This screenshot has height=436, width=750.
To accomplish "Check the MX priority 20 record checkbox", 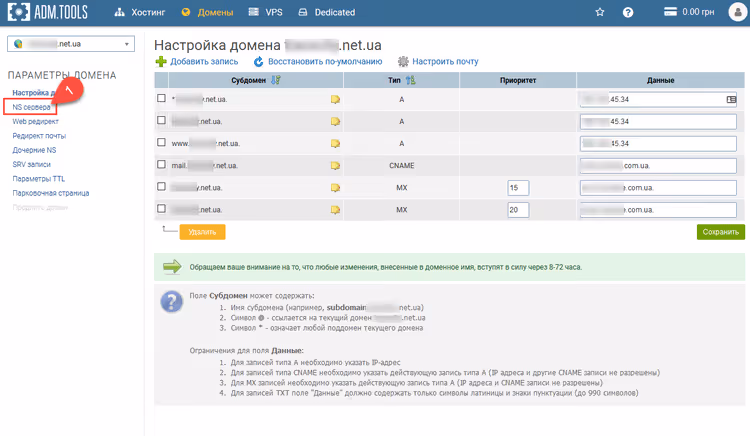I will click(x=162, y=208).
